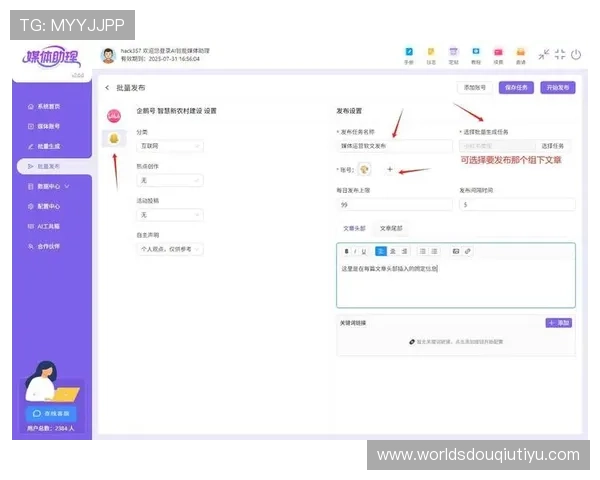Click the user avatar in the header
600x480 pixels.
coord(108,56)
